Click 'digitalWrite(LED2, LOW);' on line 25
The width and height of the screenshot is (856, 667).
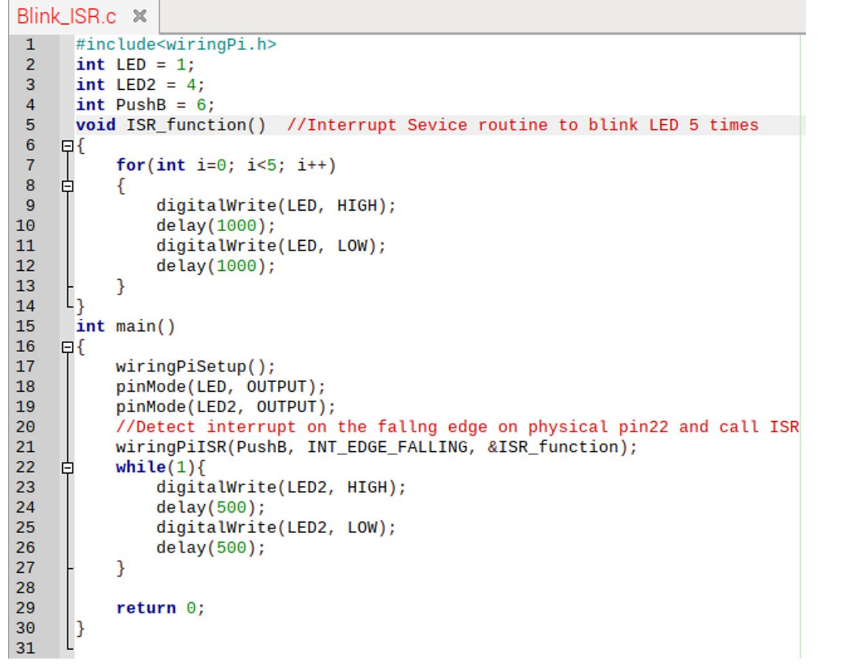click(x=276, y=527)
